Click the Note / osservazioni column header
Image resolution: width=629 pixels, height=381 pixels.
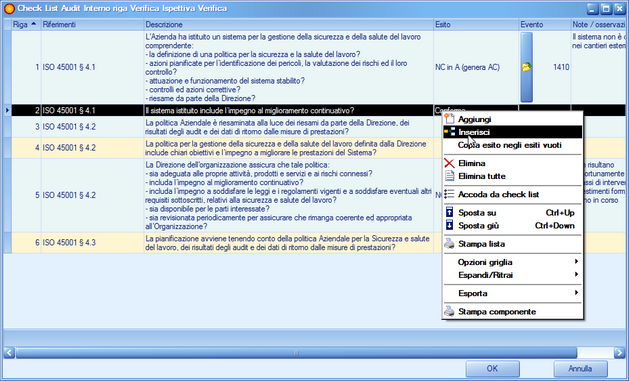pos(599,24)
